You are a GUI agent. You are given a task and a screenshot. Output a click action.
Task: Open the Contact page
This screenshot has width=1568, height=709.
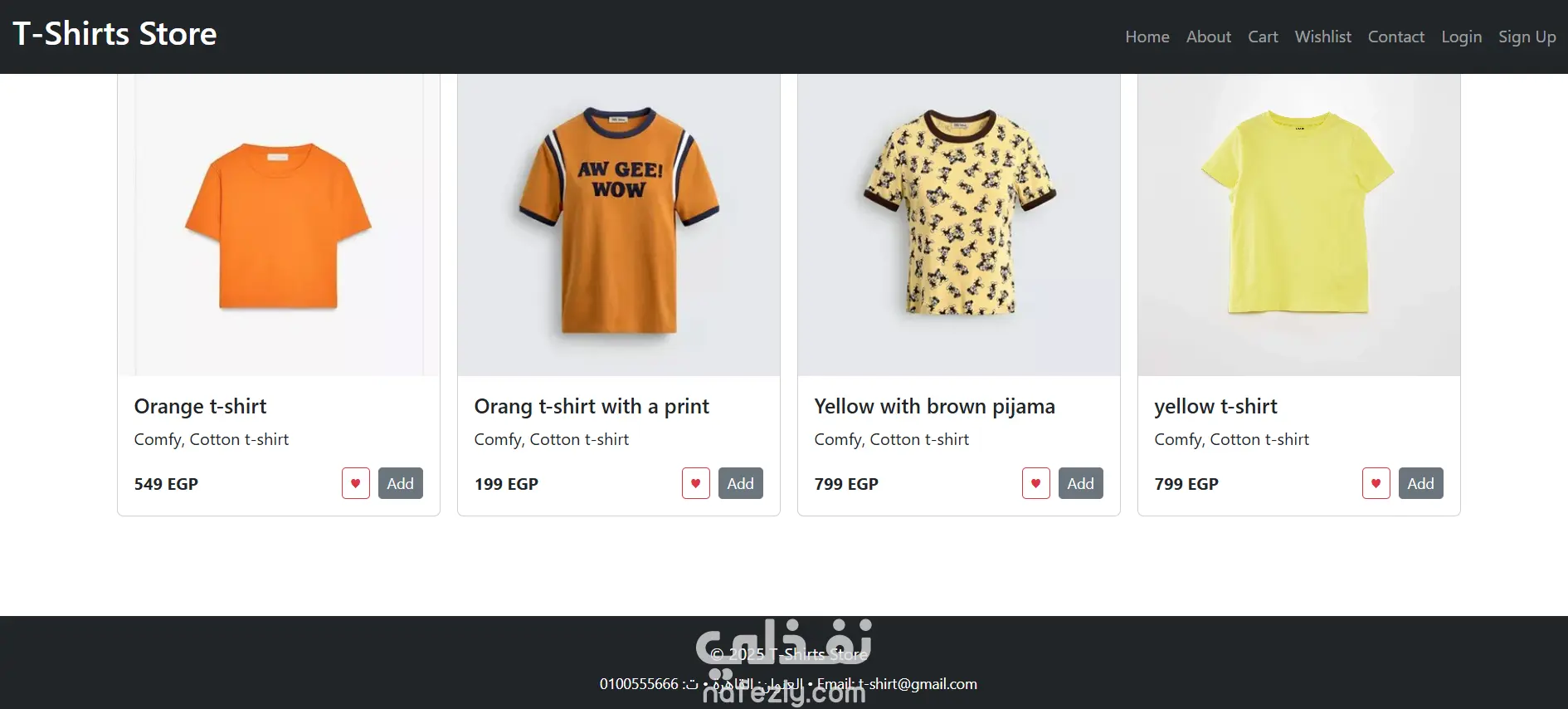[x=1396, y=37]
